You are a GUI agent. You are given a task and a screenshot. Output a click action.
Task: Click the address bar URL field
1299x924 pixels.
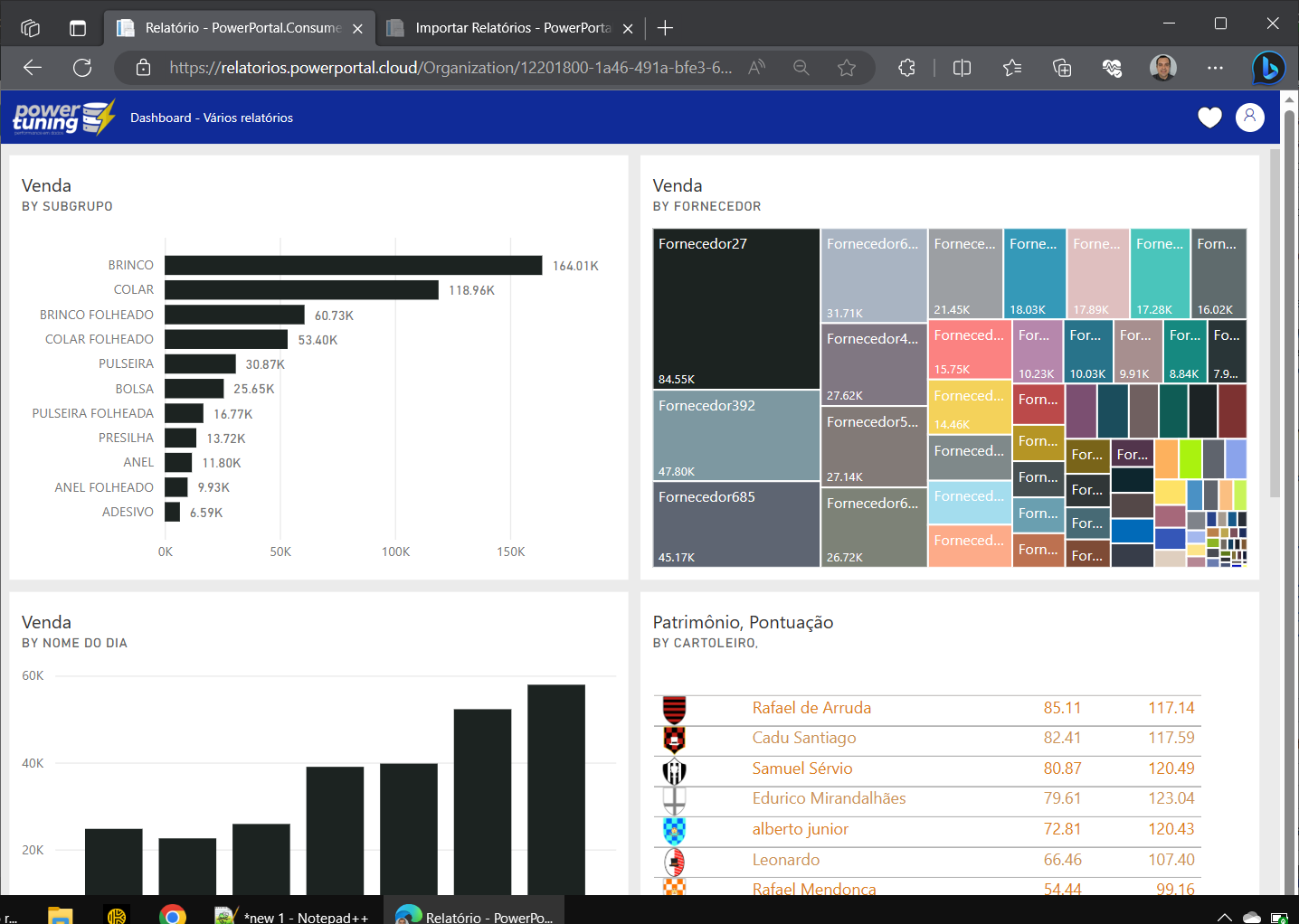point(450,68)
